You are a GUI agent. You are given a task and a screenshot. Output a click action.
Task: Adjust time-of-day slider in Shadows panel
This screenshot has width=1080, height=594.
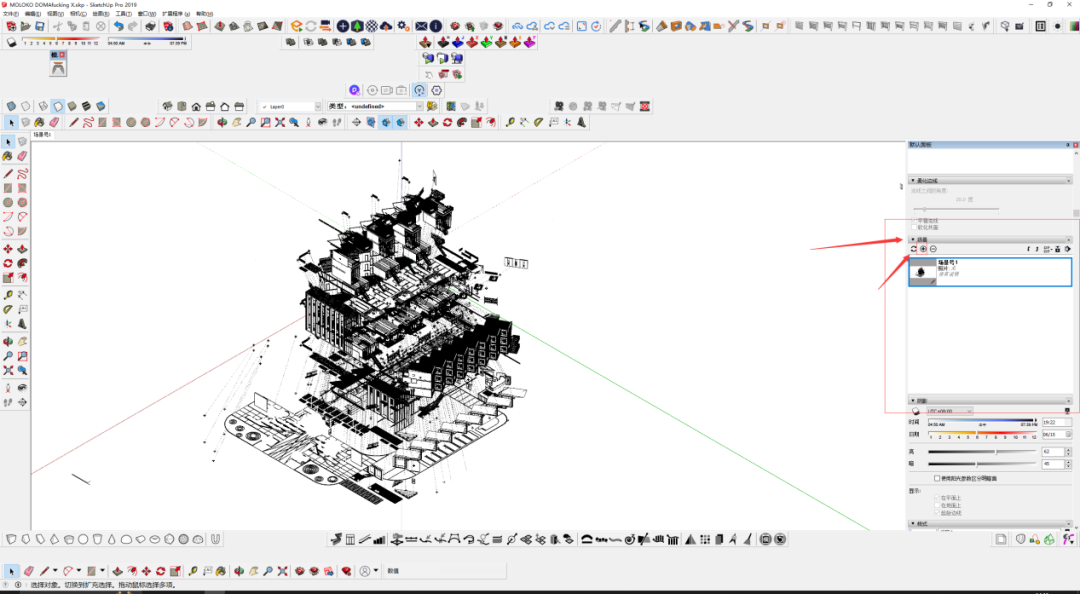[x=982, y=421]
